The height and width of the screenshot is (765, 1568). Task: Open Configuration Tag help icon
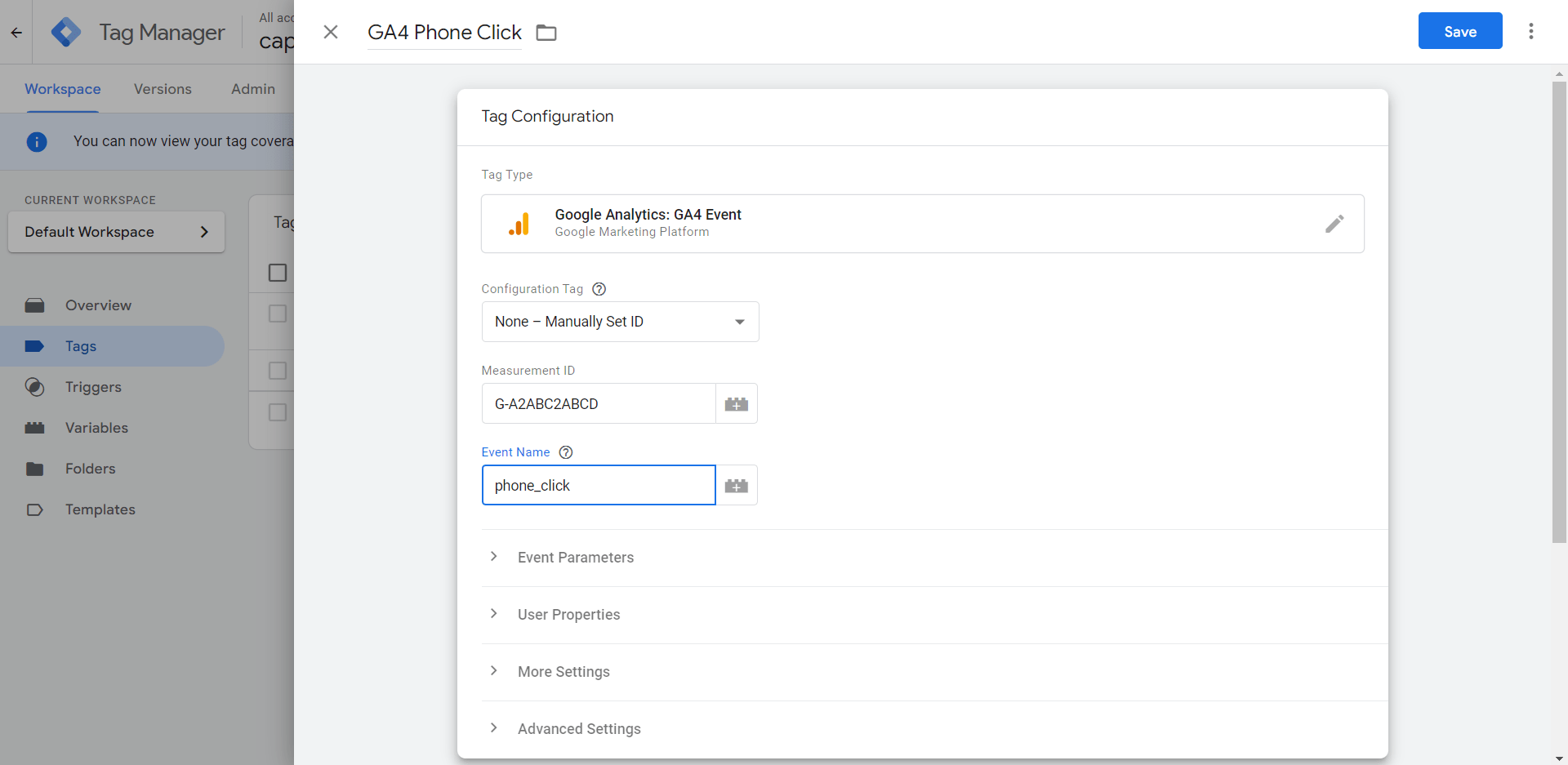(599, 289)
